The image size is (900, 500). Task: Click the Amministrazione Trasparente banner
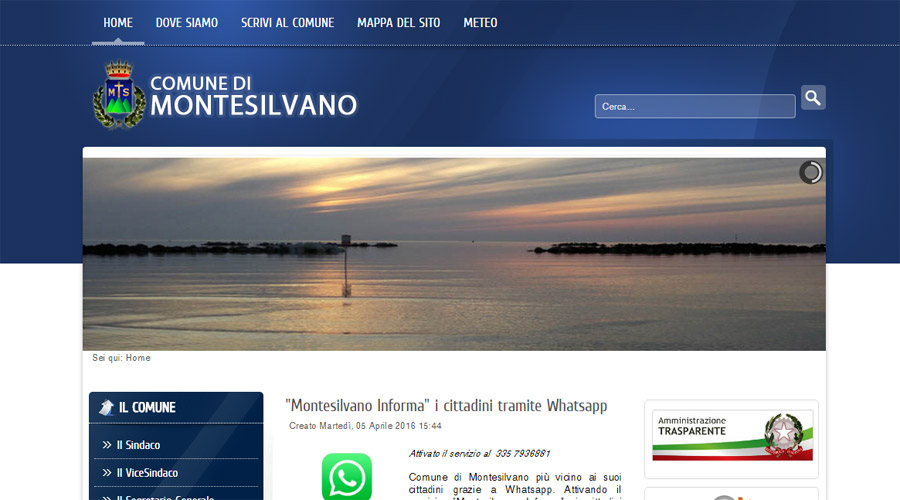[x=732, y=435]
